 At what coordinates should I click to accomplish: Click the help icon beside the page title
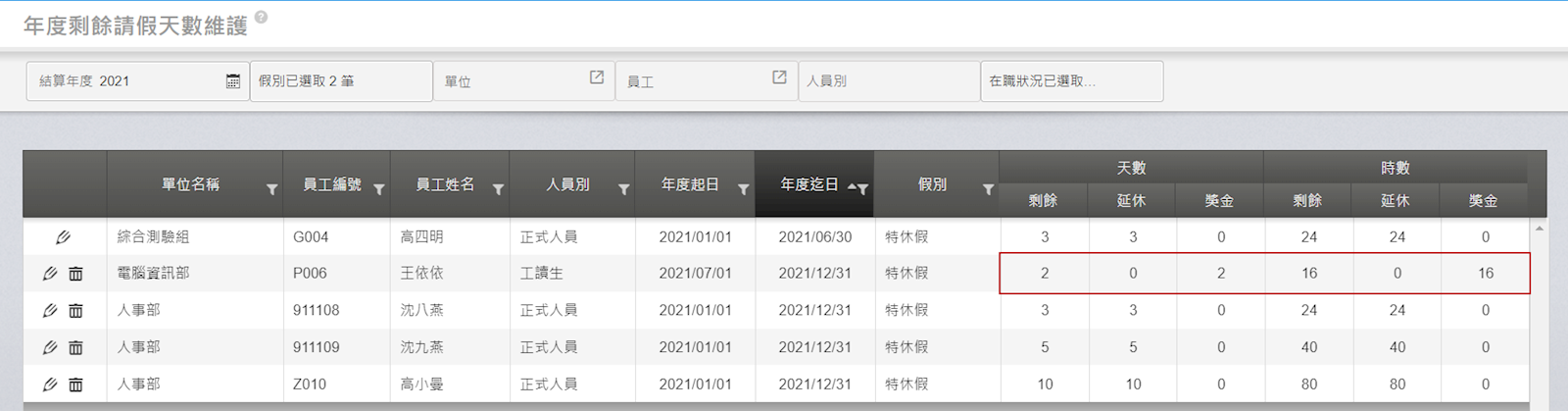click(261, 18)
